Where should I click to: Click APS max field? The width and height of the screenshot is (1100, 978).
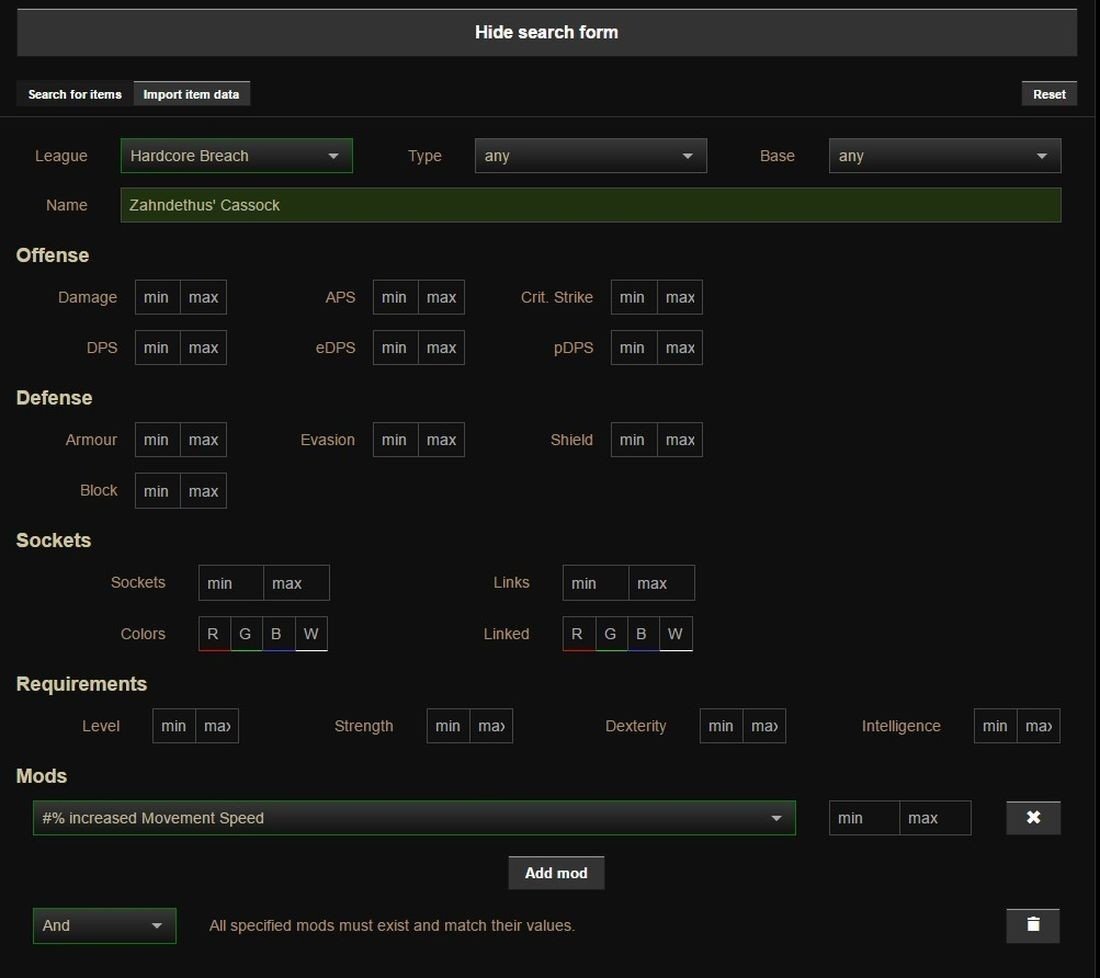pos(441,297)
